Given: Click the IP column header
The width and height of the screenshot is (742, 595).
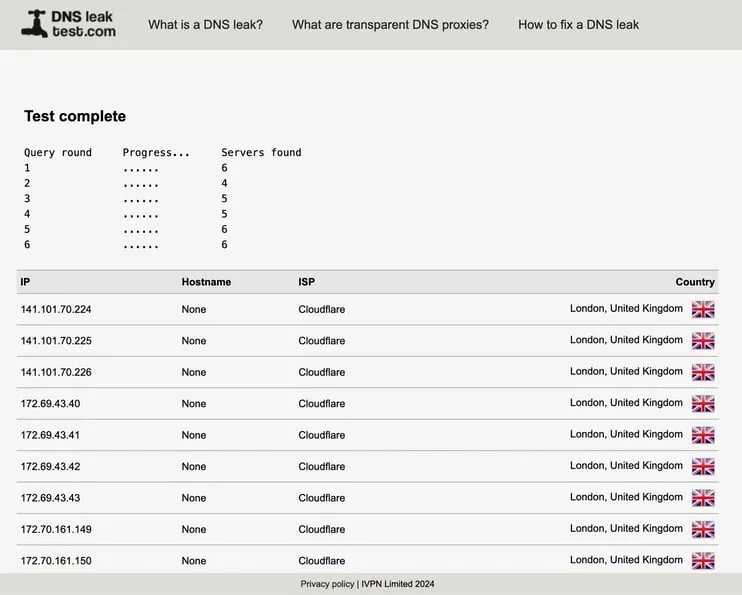Looking at the screenshot, I should pos(25,282).
